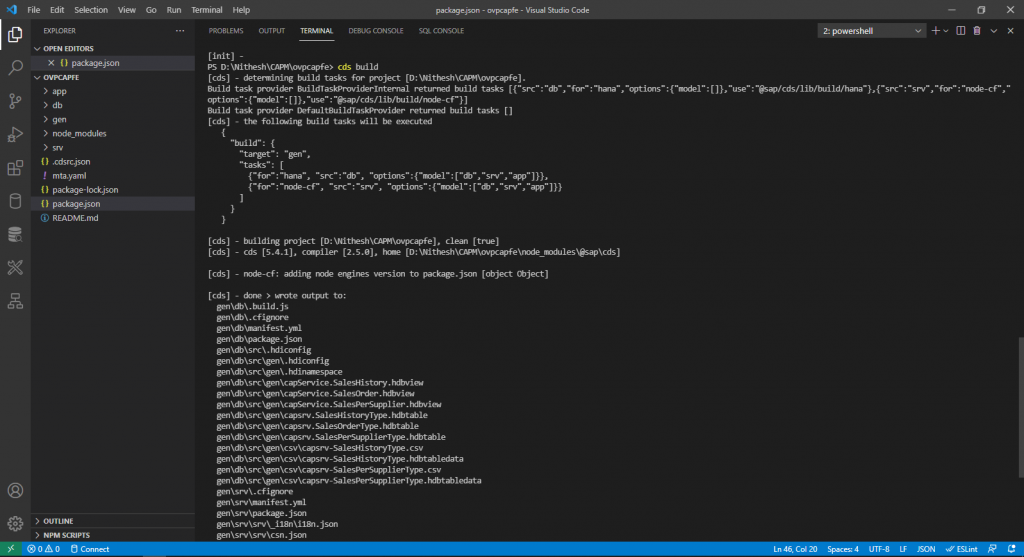Image resolution: width=1024 pixels, height=557 pixels.
Task: Click the feedback icon in status bar
Action: click(x=992, y=549)
